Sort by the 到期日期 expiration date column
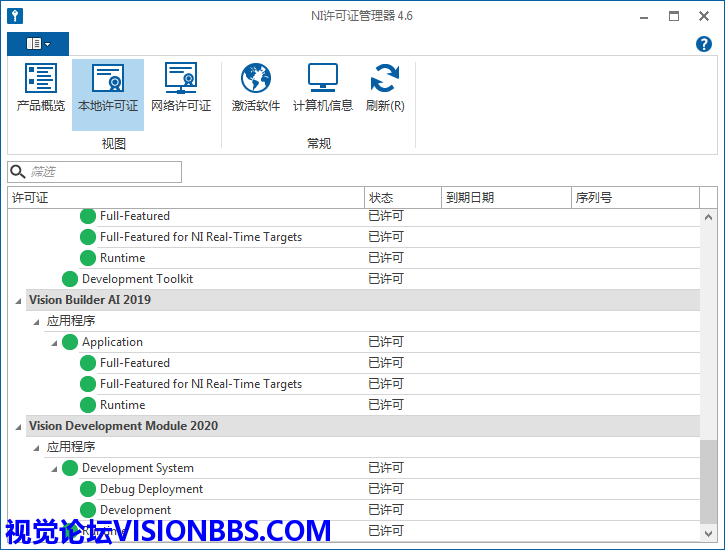The height and width of the screenshot is (550, 725). [505, 198]
